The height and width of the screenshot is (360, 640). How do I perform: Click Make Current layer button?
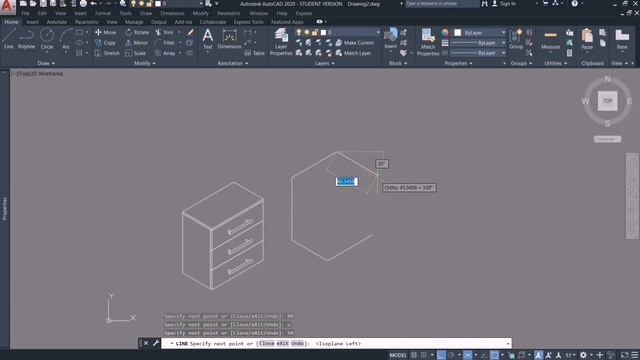click(x=355, y=42)
